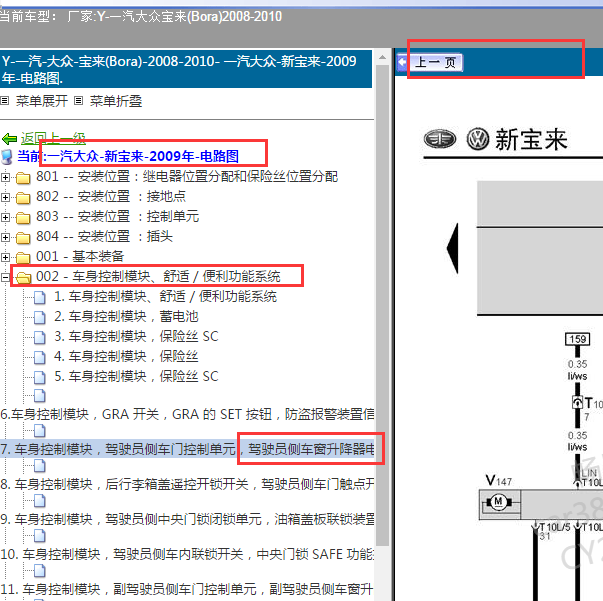Viewport: 603px width, 601px height.
Task: Select 002 - 车身控制模块、舒适/便利功能系统 folder
Action: 158,276
